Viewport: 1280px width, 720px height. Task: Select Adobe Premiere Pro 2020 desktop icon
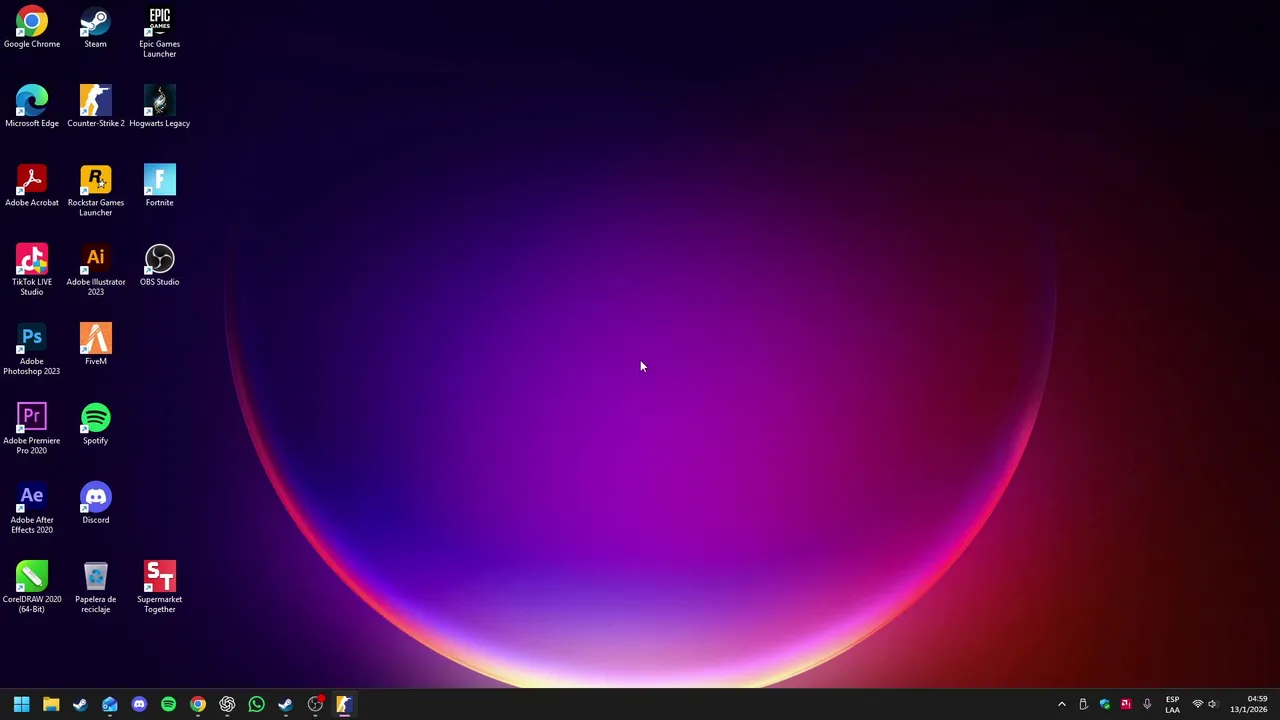click(32, 429)
